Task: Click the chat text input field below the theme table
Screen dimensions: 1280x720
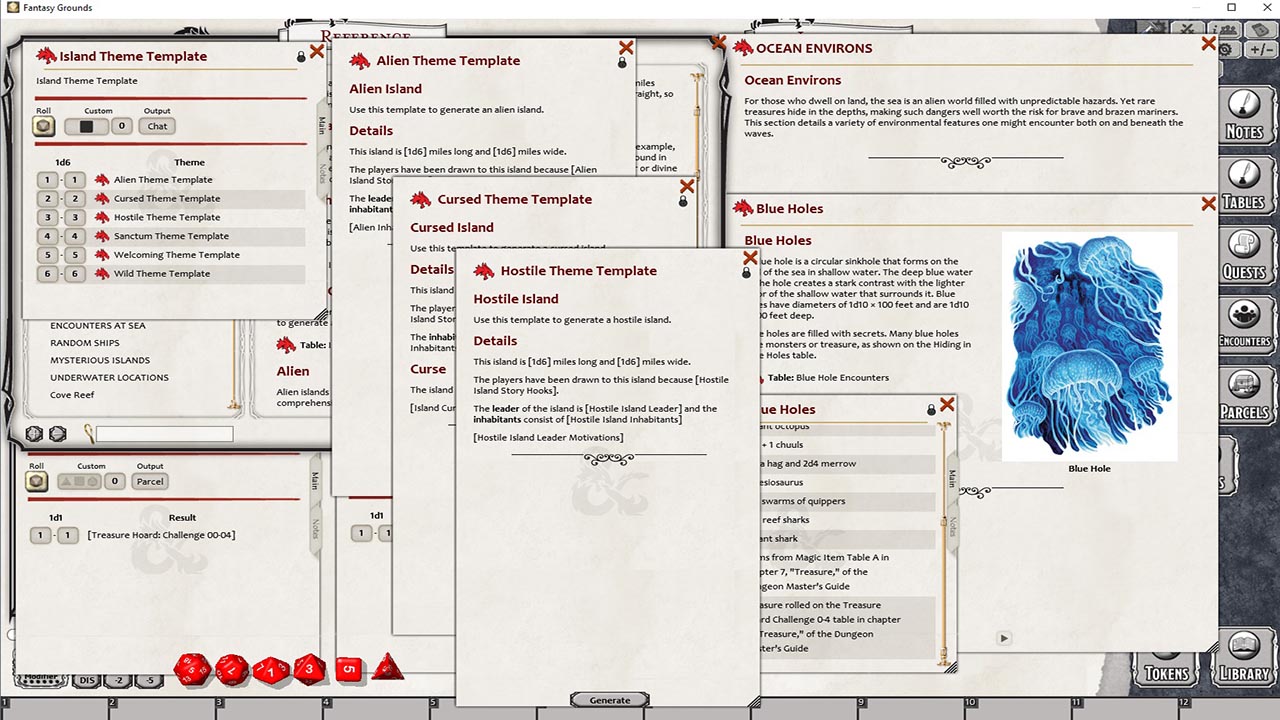Action: [x=165, y=433]
